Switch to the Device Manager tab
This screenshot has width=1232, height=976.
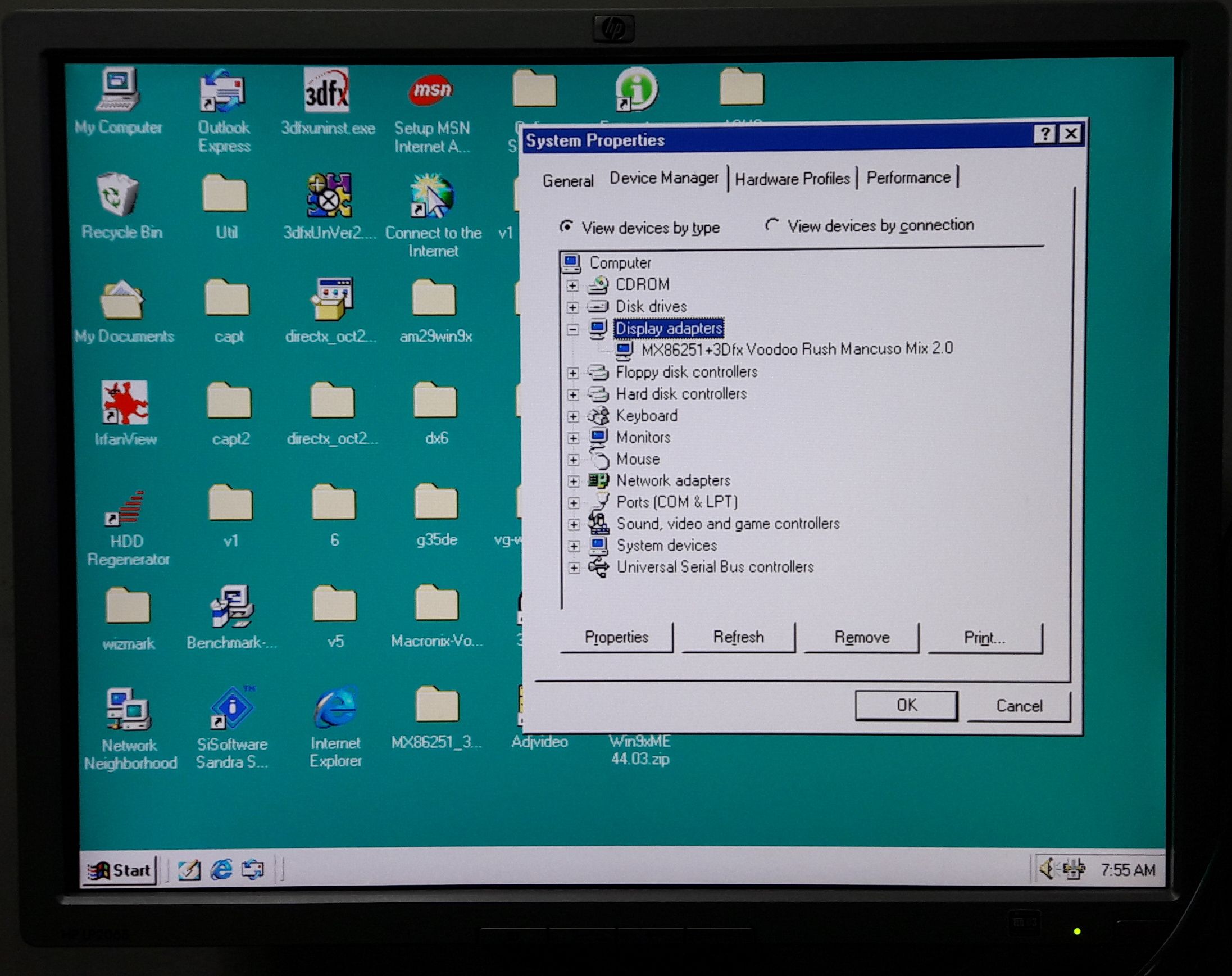663,178
